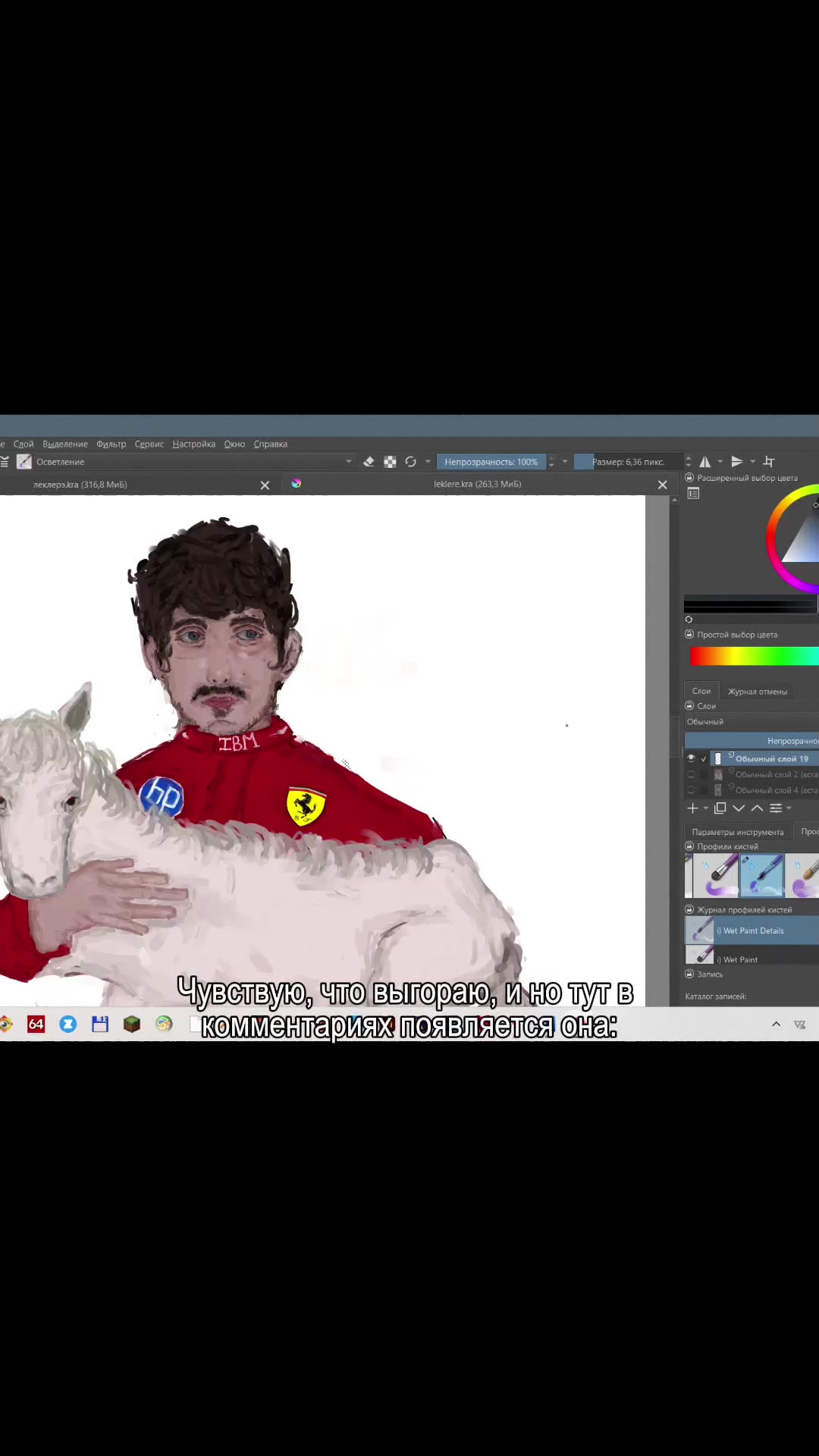Image resolution: width=819 pixels, height=1456 pixels.
Task: Hide layer Обычный слой 19
Action: coord(691,758)
